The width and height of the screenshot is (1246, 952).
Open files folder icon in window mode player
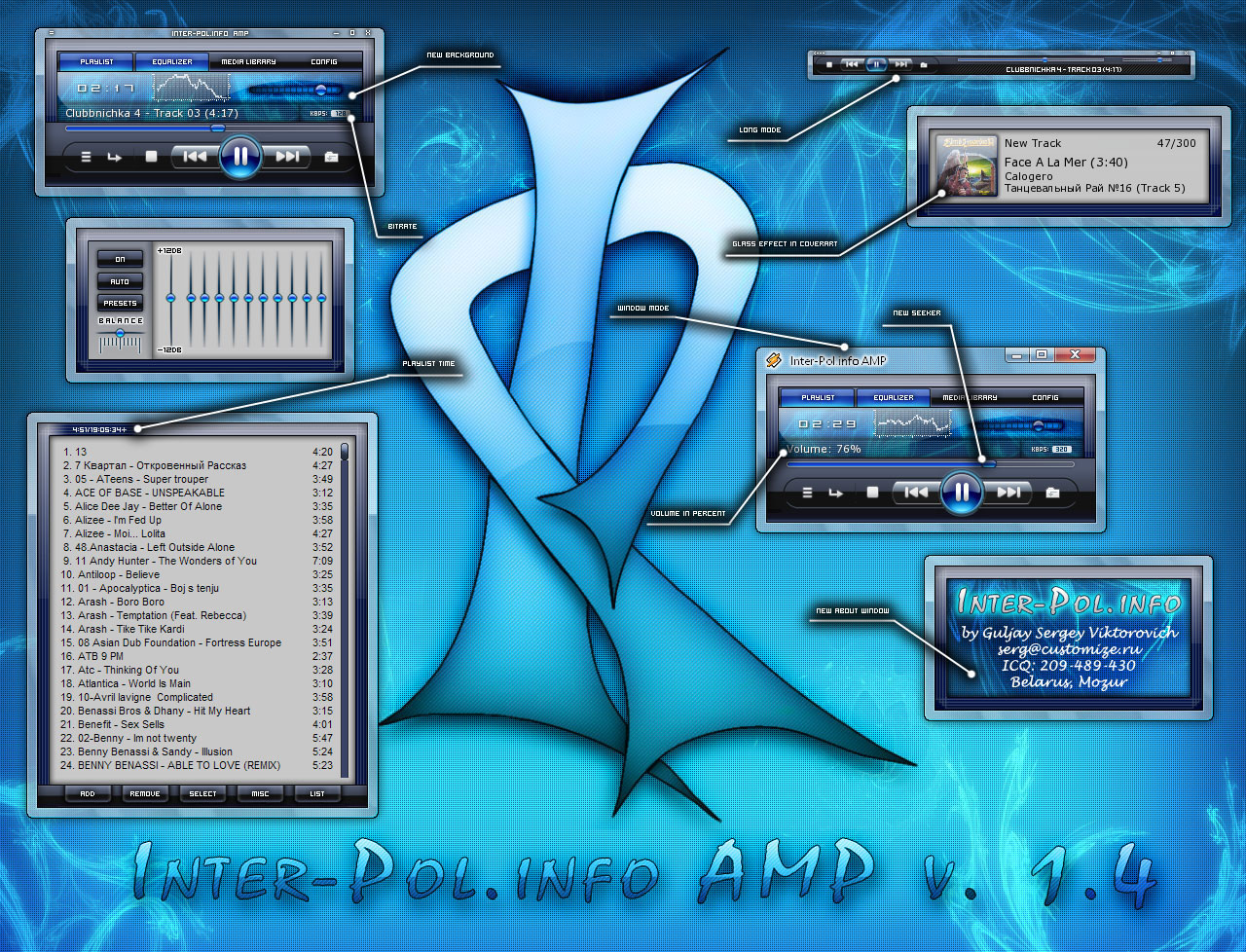(x=1052, y=493)
